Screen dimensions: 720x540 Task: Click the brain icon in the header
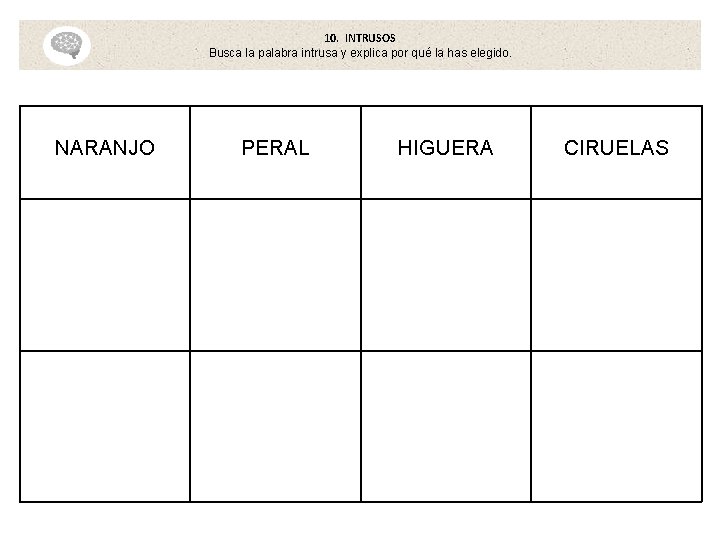coord(67,45)
